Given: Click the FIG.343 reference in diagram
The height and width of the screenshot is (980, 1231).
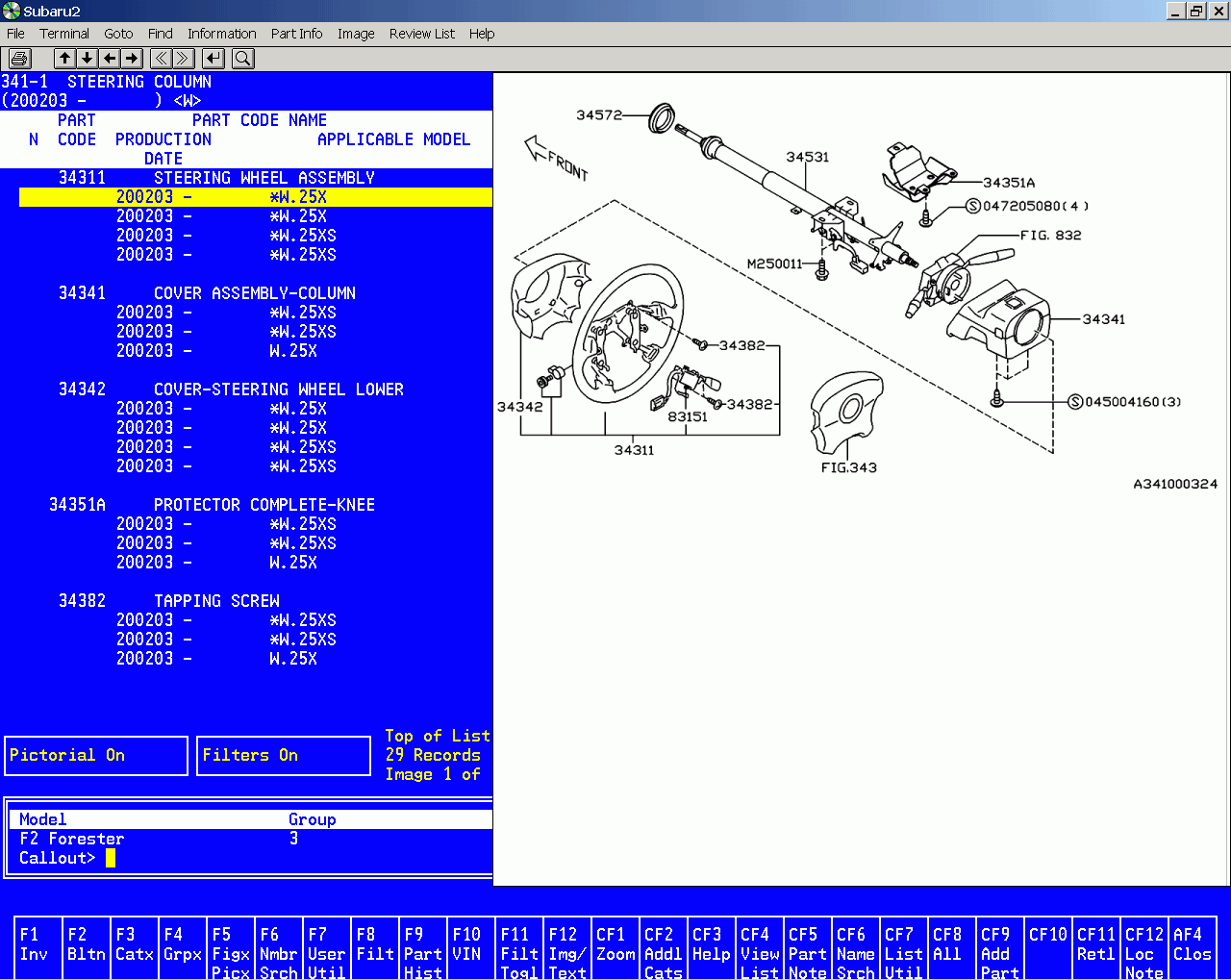Looking at the screenshot, I should (848, 467).
